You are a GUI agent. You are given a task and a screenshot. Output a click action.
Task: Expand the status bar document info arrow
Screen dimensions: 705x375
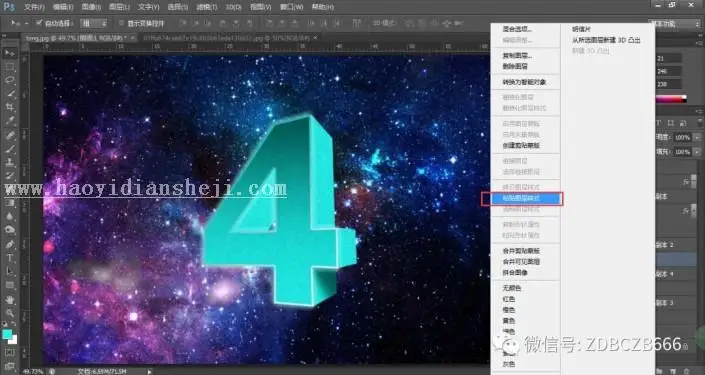pos(150,371)
